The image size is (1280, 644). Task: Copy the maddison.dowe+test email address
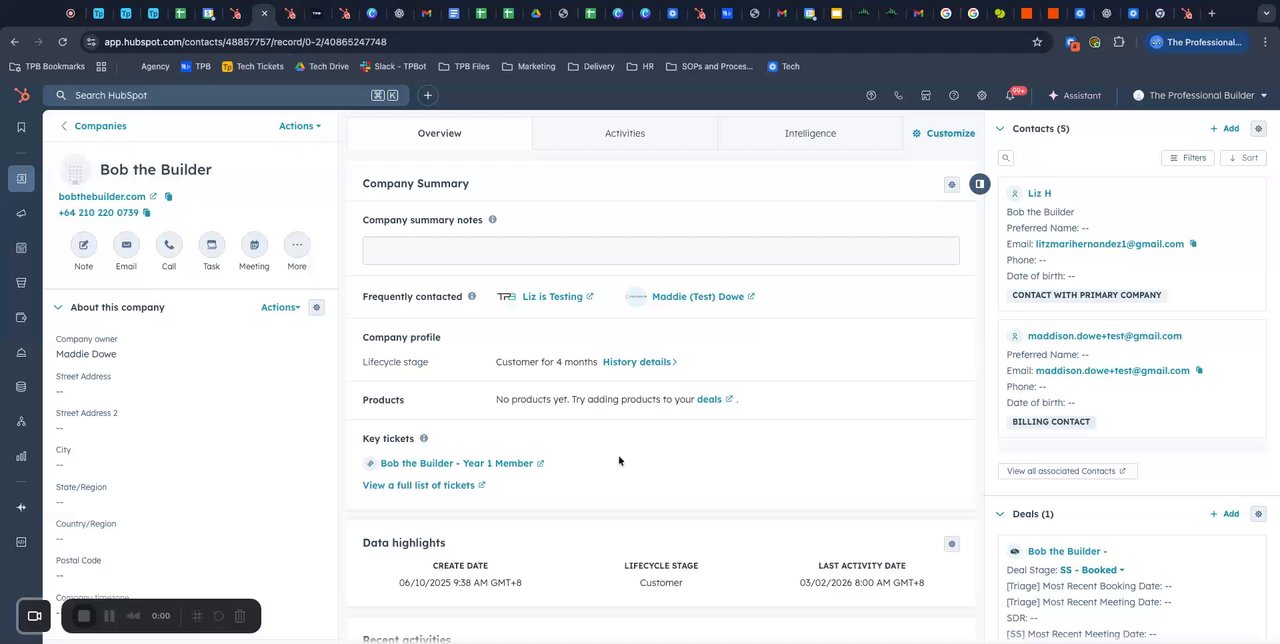coord(1199,370)
